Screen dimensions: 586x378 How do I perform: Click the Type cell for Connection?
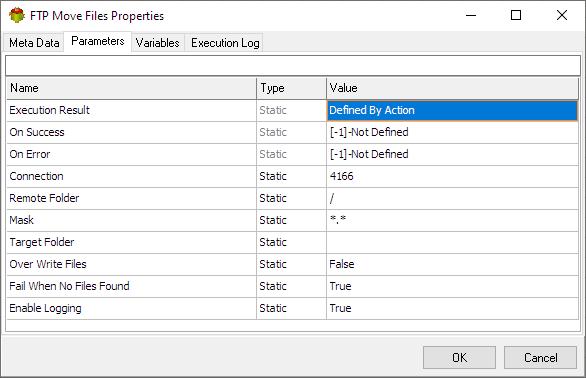291,176
